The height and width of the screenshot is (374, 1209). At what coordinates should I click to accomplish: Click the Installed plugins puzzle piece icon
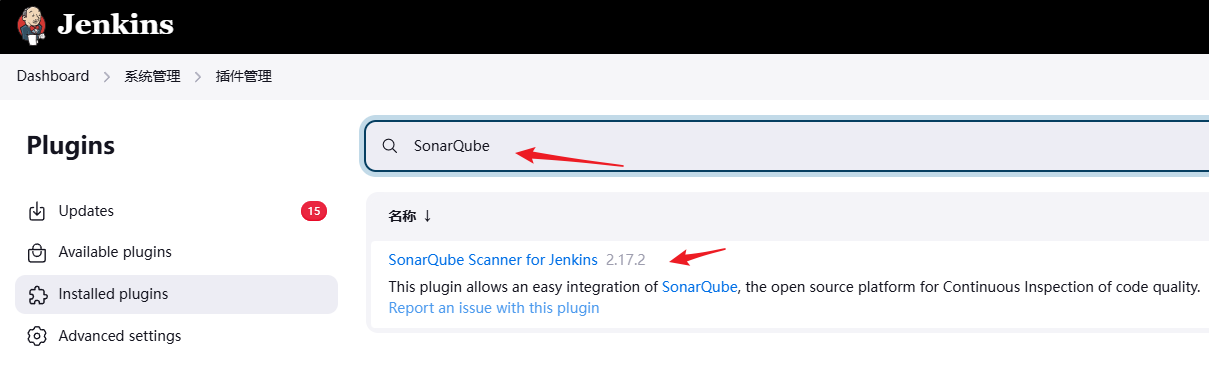(37, 294)
